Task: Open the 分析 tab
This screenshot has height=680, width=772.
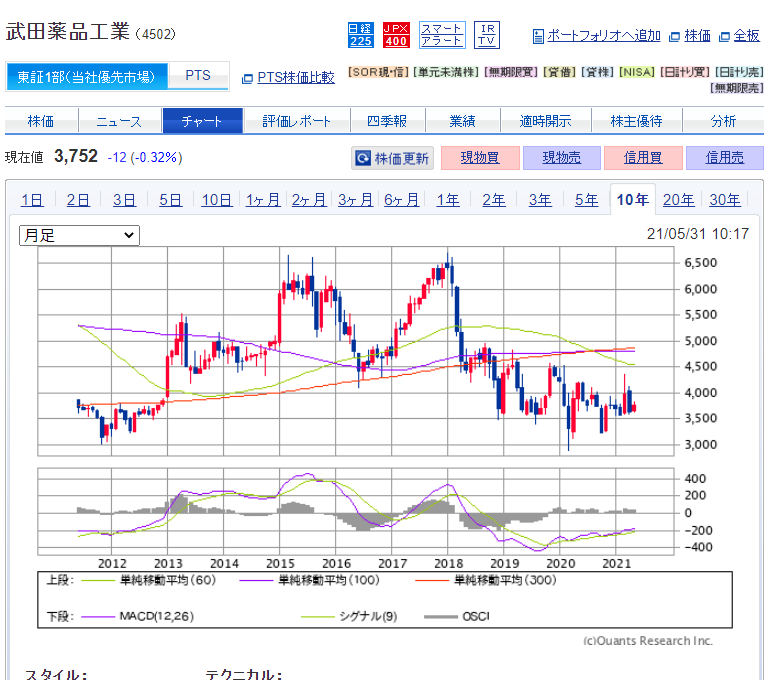Action: [723, 121]
